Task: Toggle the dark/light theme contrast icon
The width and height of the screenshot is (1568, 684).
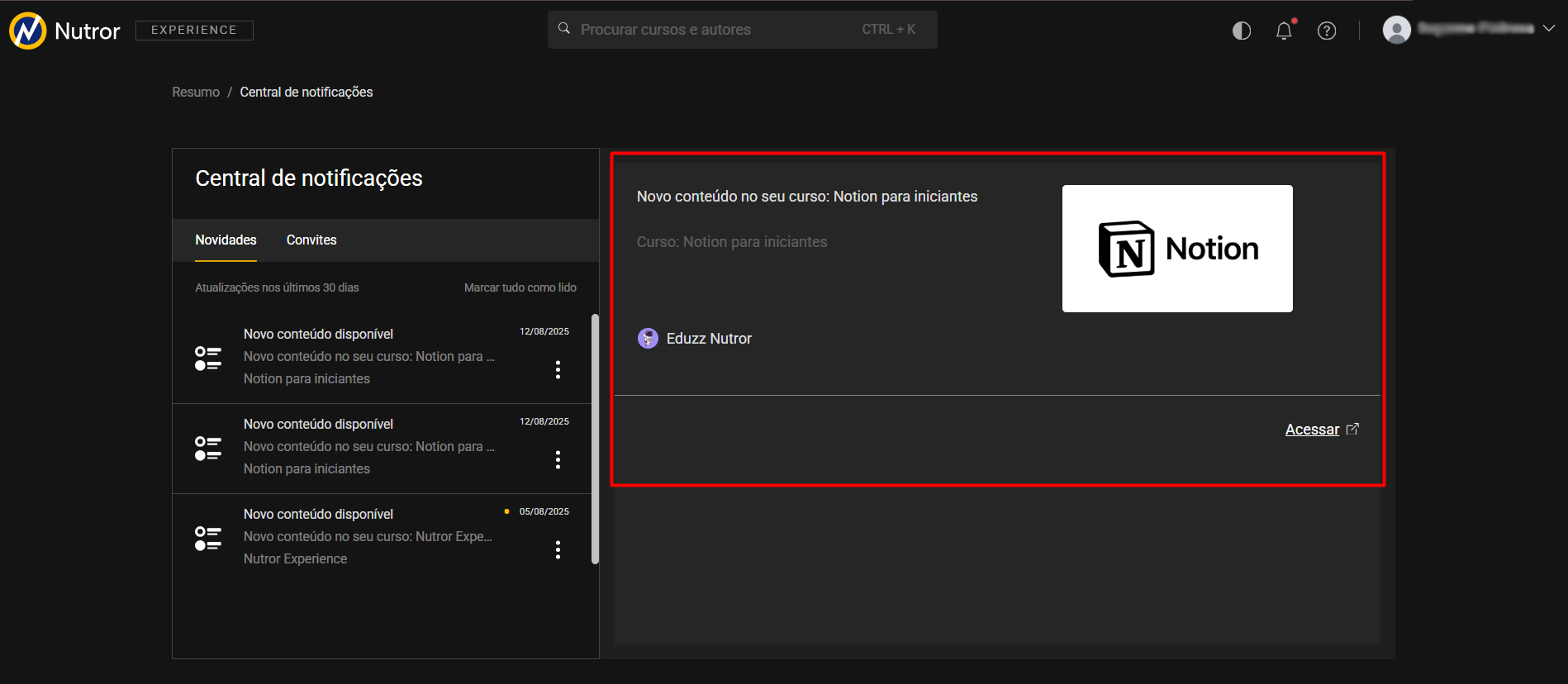Action: coord(1241,31)
